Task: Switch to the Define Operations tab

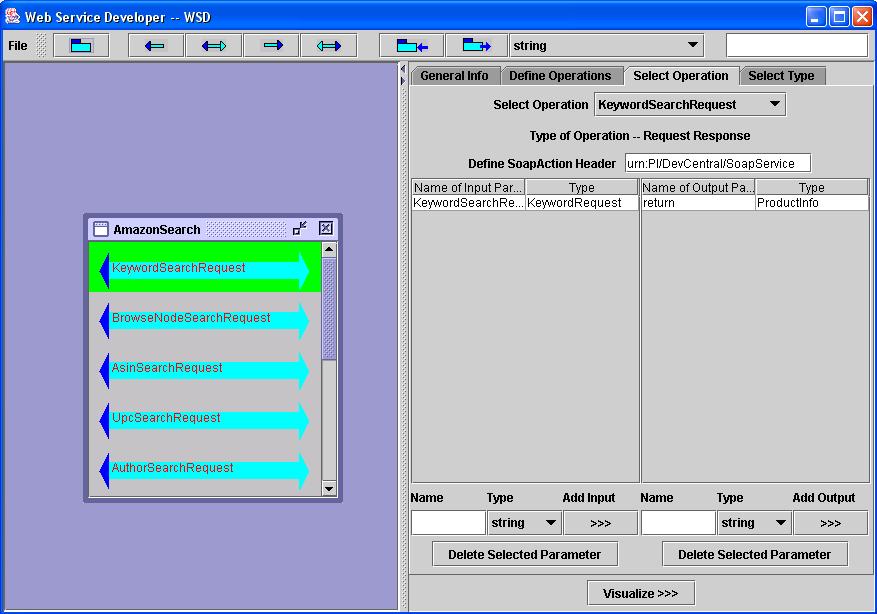Action: tap(560, 76)
